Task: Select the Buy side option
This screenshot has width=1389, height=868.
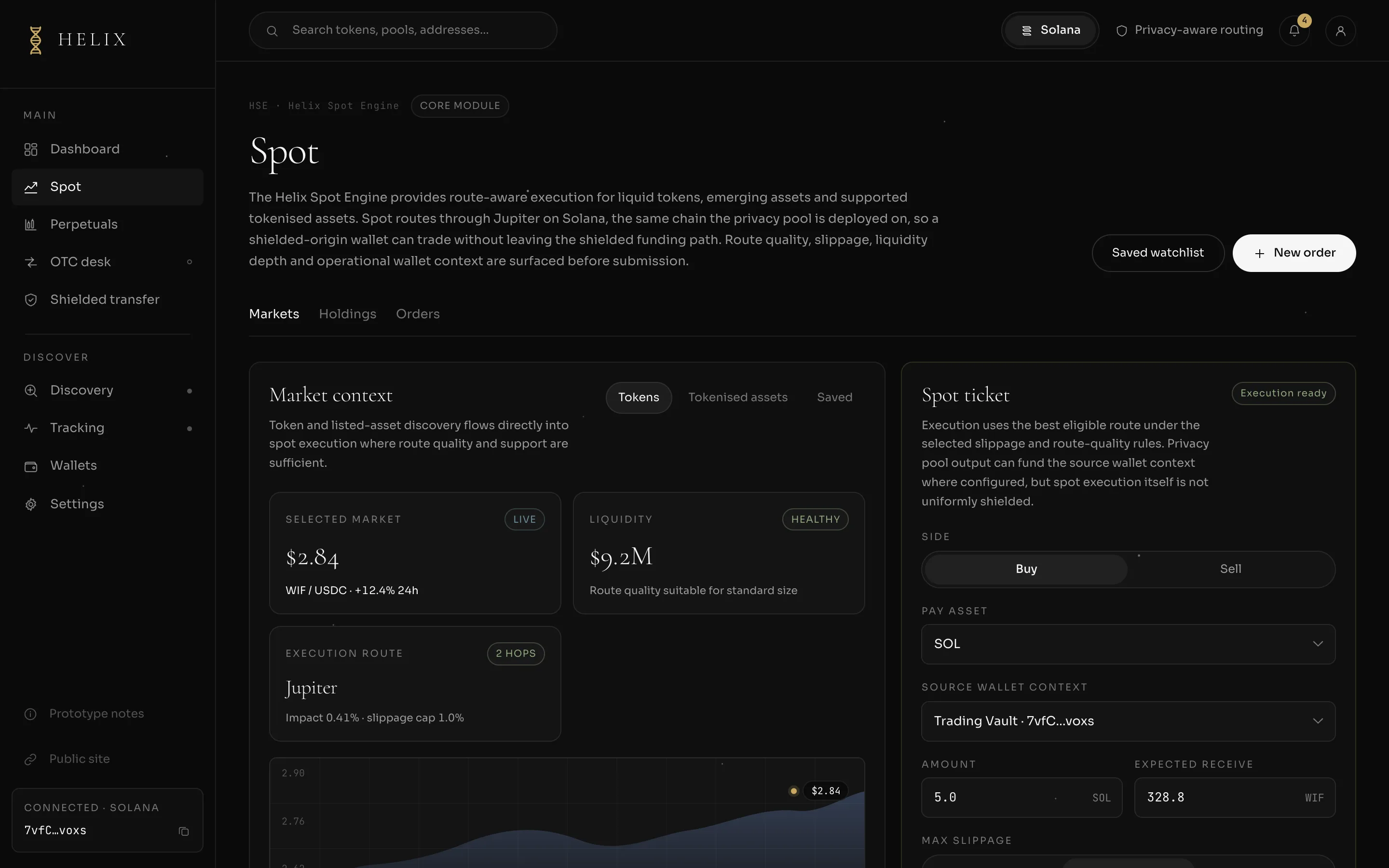Action: click(x=1026, y=569)
